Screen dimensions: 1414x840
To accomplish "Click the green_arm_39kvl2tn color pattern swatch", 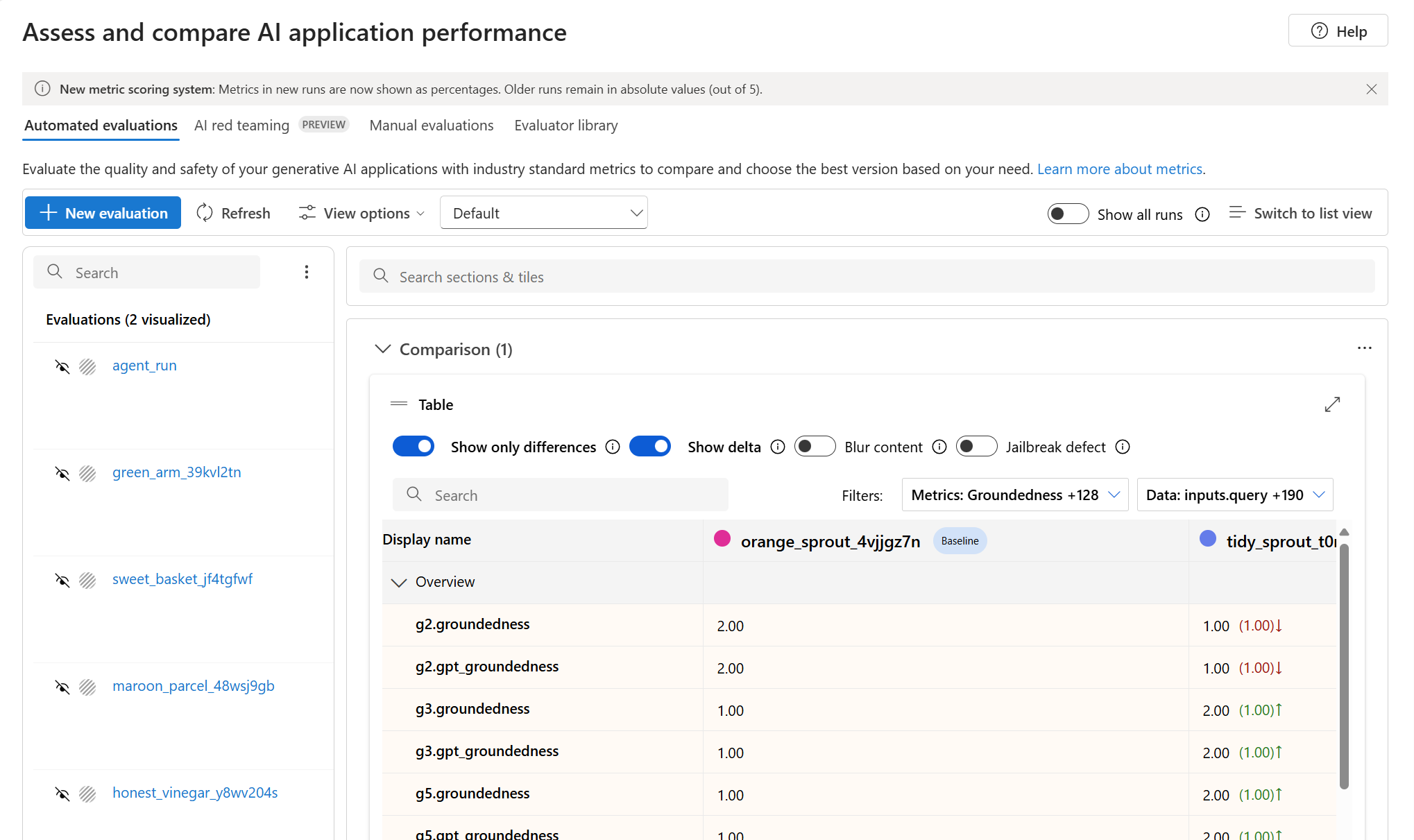I will pyautogui.click(x=87, y=473).
